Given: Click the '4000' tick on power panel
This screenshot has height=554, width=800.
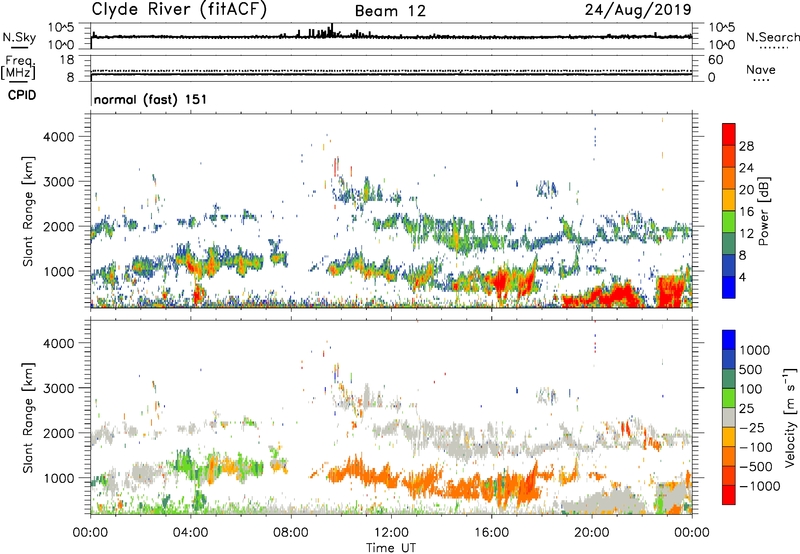Looking at the screenshot, I should pyautogui.click(x=59, y=137).
